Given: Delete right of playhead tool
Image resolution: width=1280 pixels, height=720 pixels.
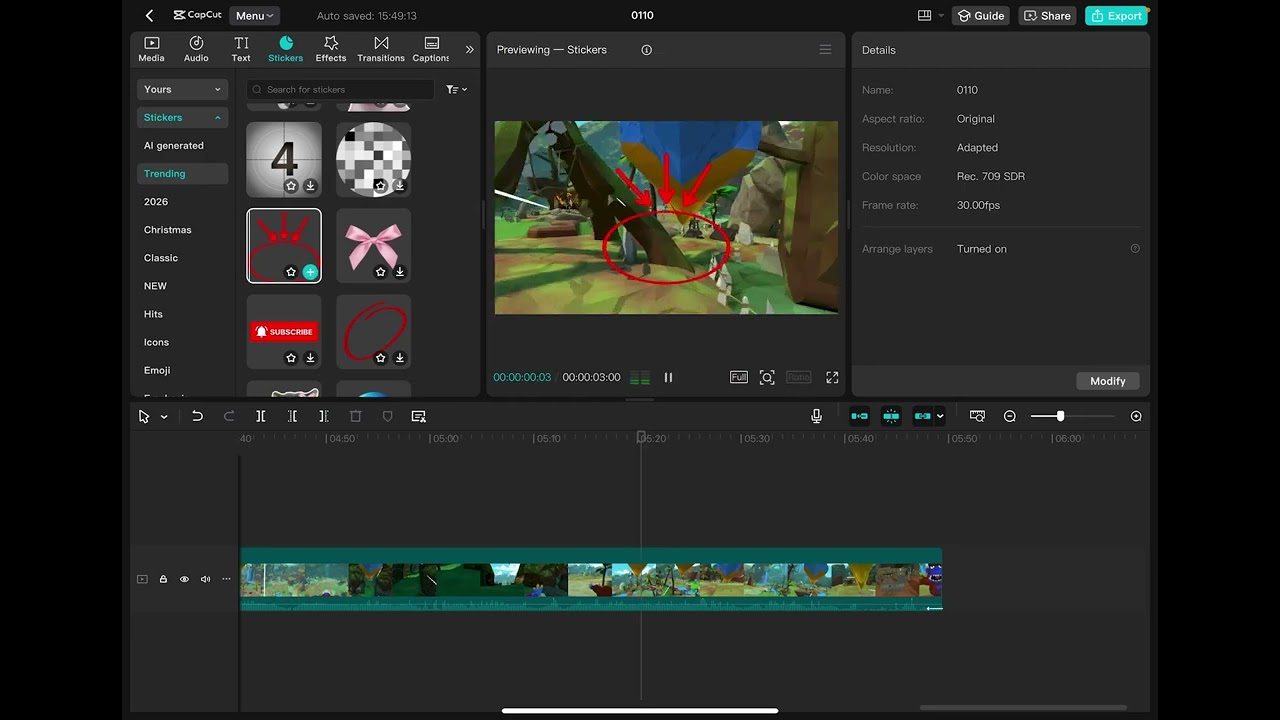Looking at the screenshot, I should click(324, 417).
